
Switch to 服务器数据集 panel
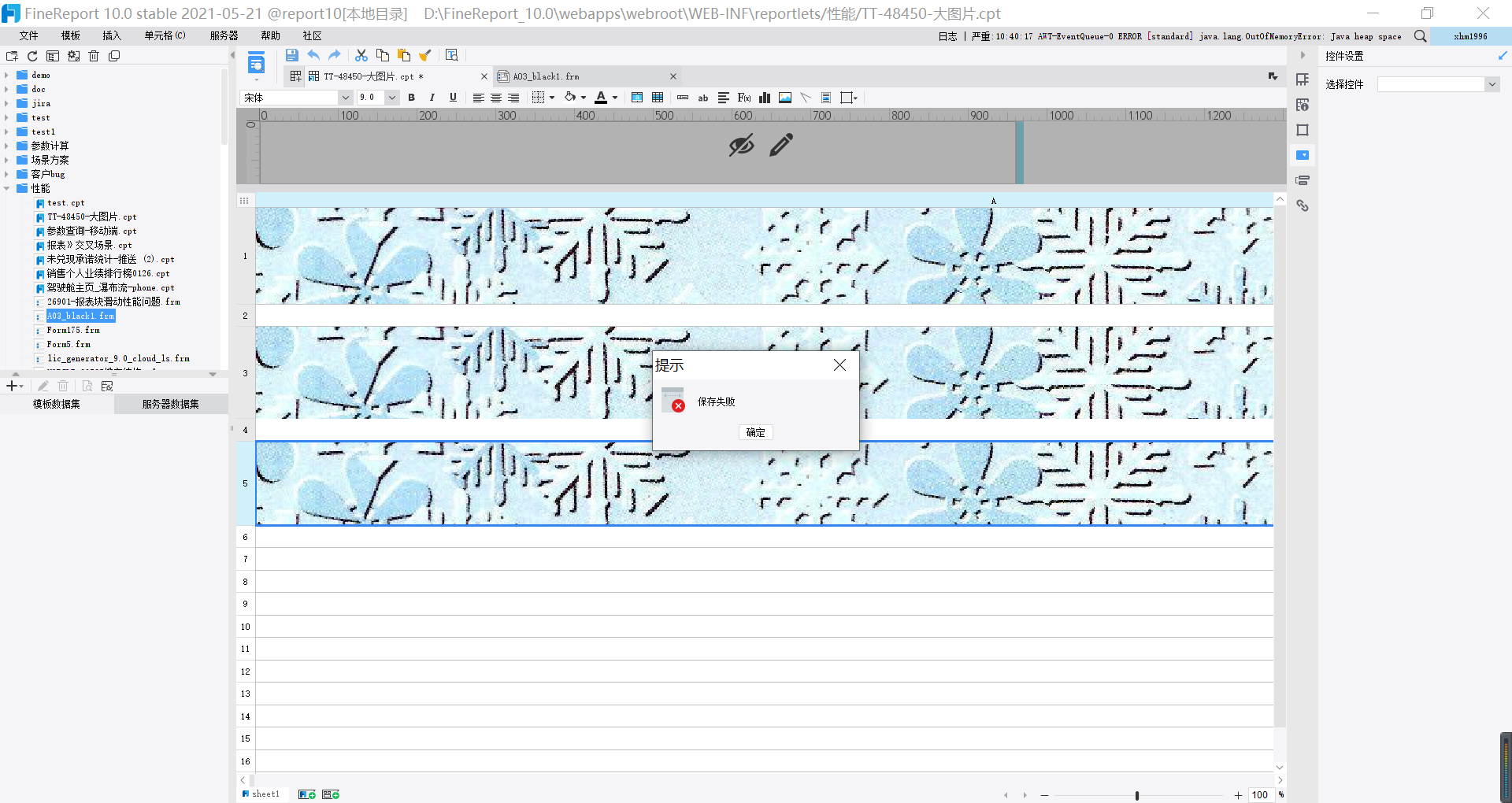171,404
